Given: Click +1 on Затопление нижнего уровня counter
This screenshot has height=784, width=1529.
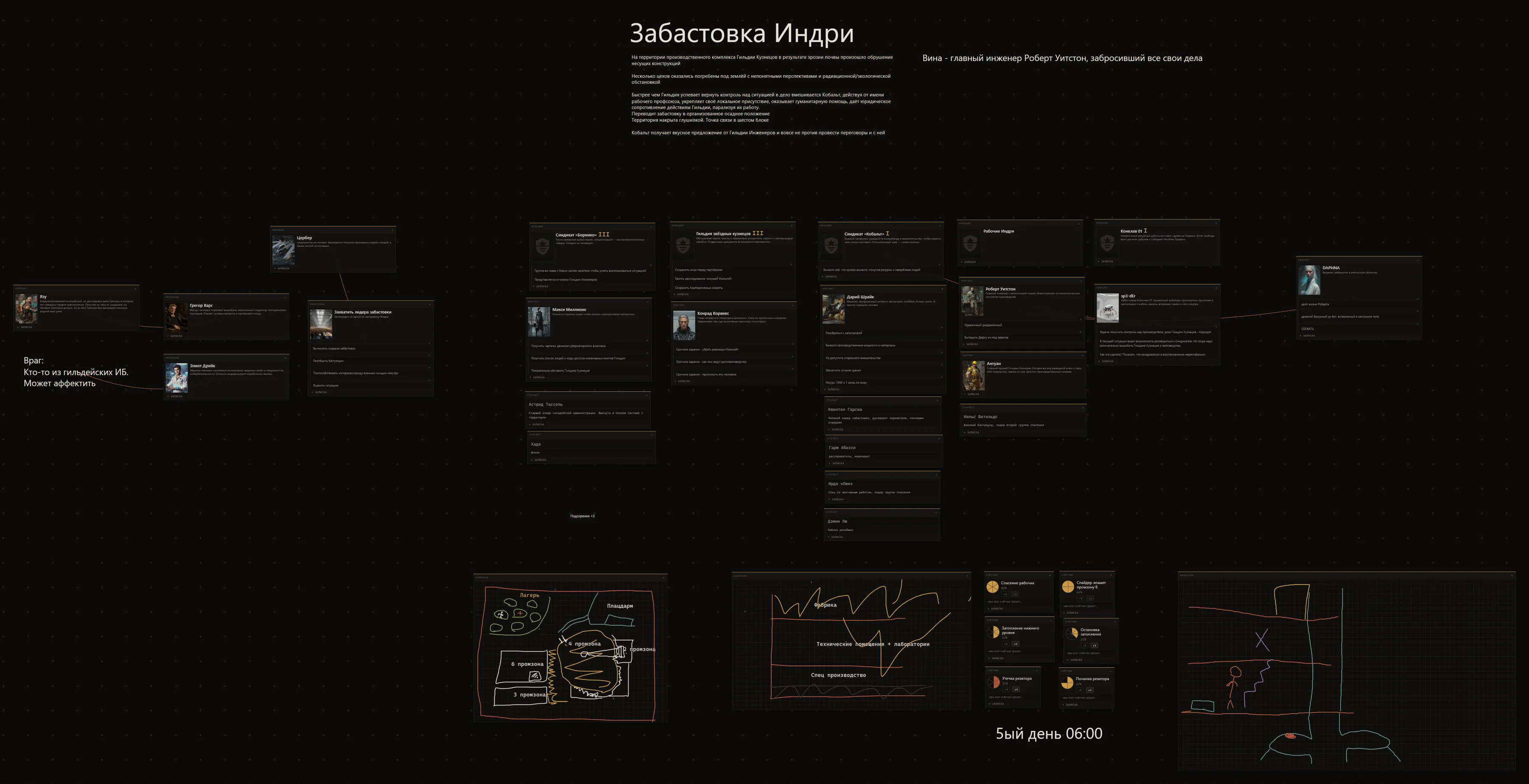Looking at the screenshot, I should tap(1016, 644).
